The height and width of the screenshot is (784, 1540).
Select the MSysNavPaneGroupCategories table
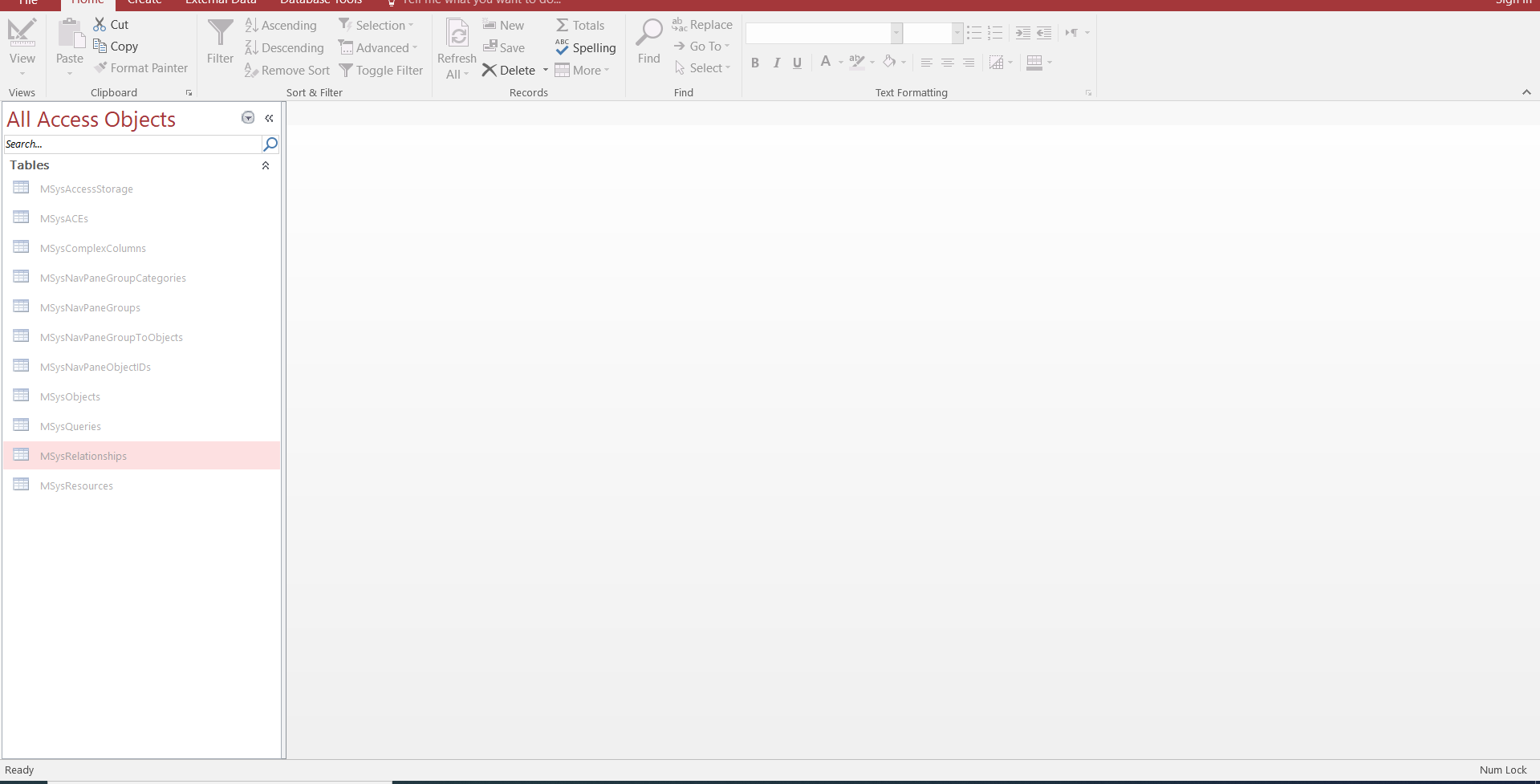coord(141,278)
